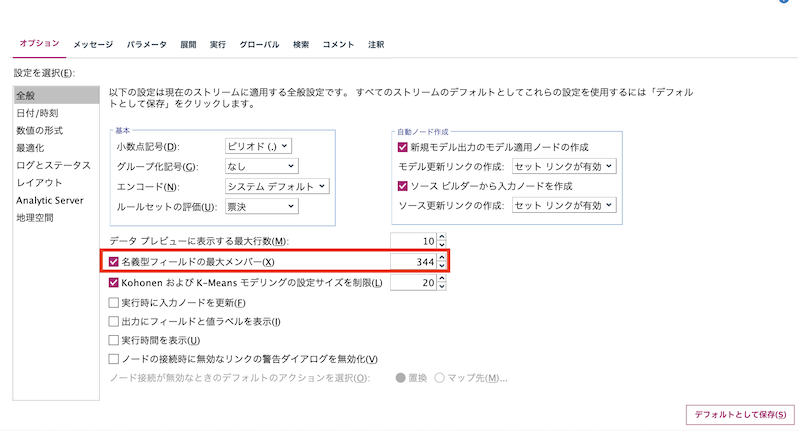Image resolution: width=800 pixels, height=431 pixels.
Task: Open the グループ化記号 dropdown
Action: [262, 166]
